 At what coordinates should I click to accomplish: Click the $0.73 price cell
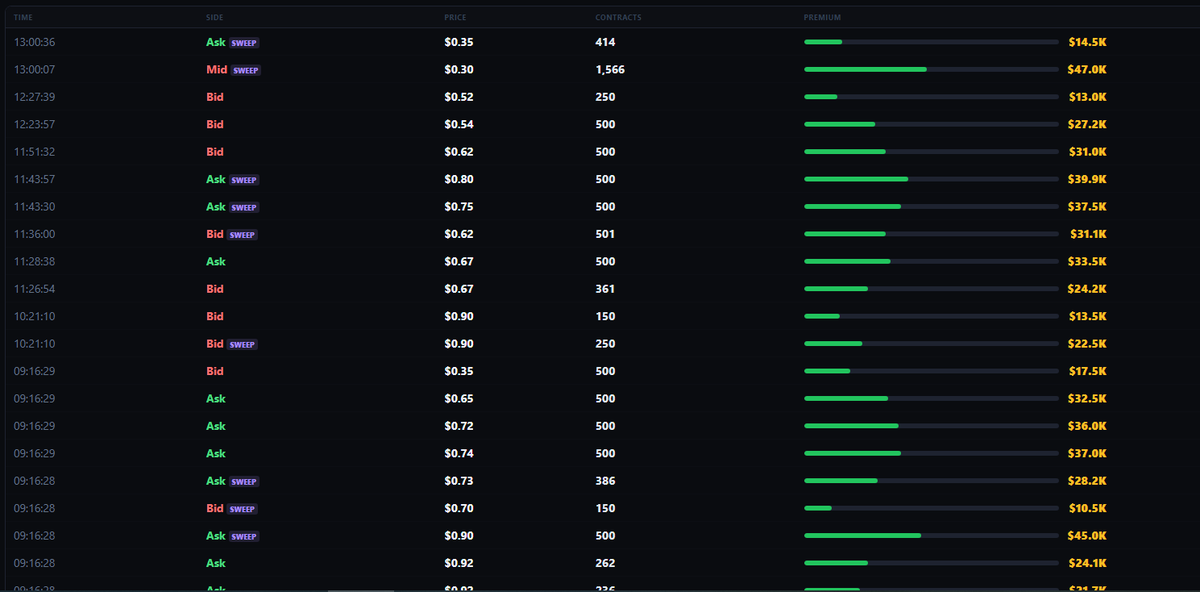point(459,481)
